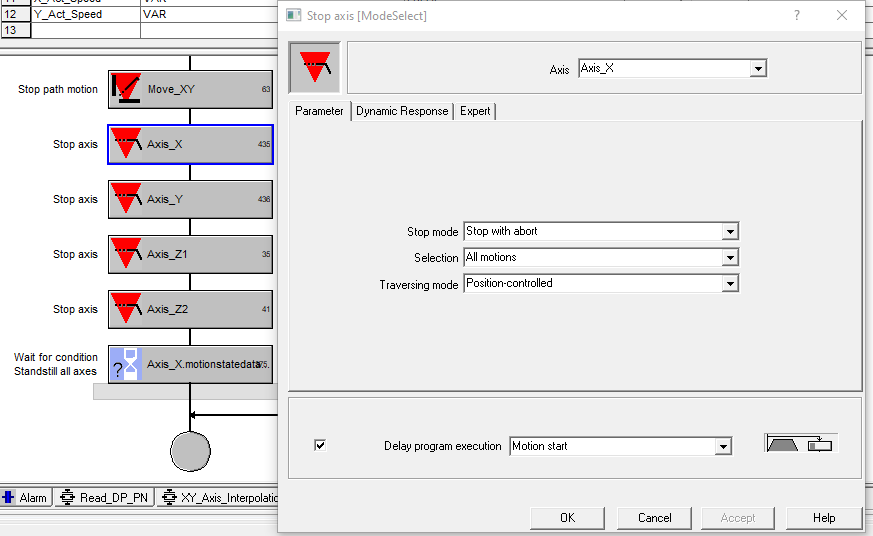Select the Axis_Z1 stop axis icon
This screenshot has width=873, height=536.
click(x=126, y=254)
